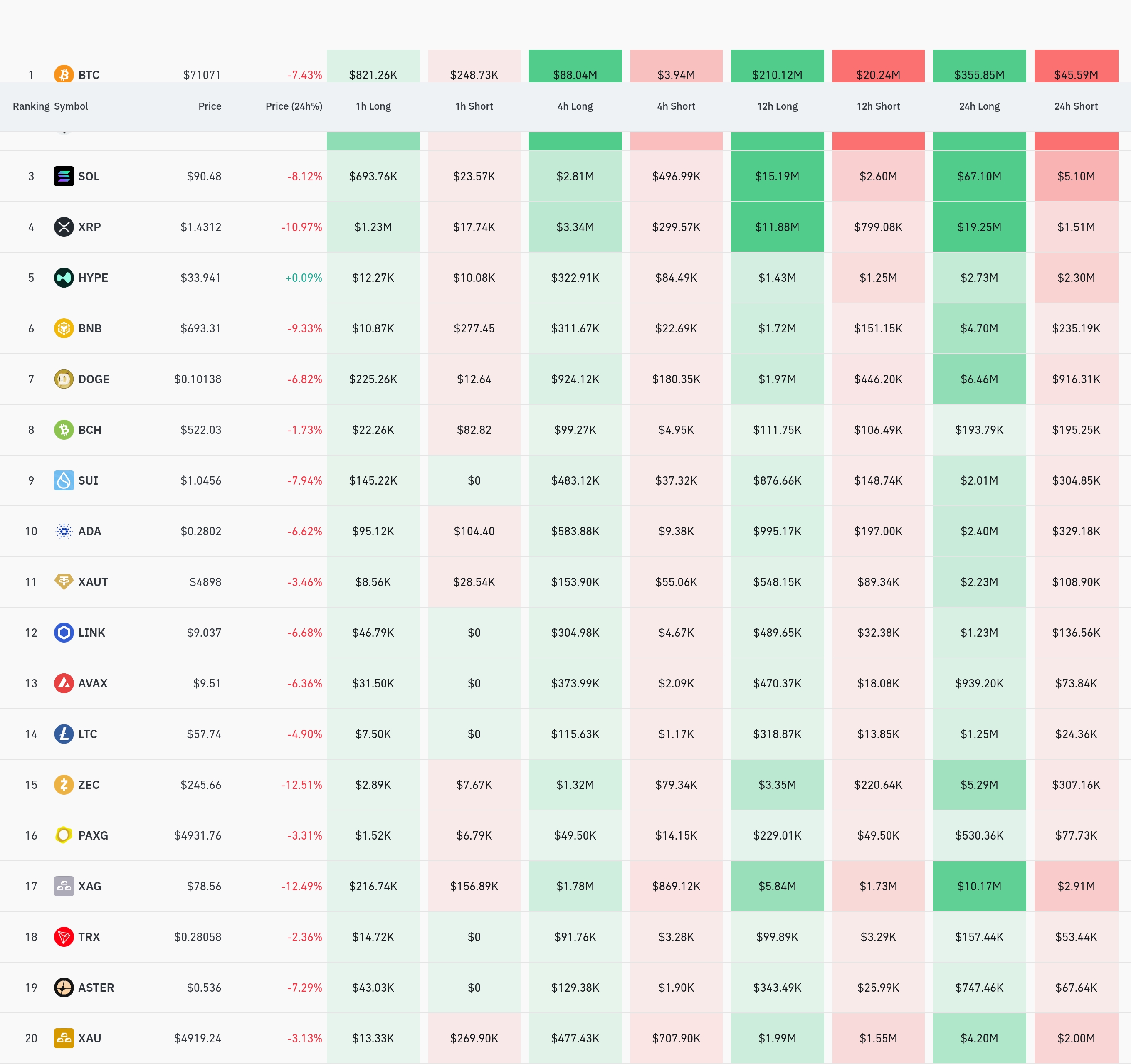Open the ASTER symbol link
The width and height of the screenshot is (1131, 1064).
click(96, 987)
